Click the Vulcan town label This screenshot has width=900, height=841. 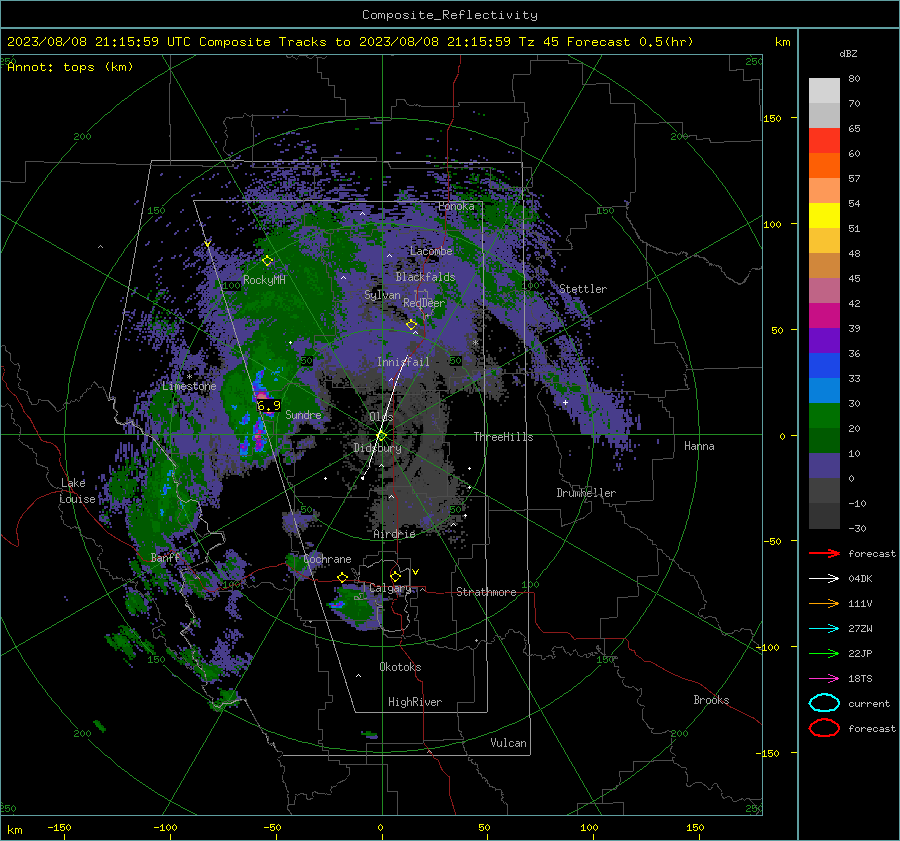tap(509, 743)
